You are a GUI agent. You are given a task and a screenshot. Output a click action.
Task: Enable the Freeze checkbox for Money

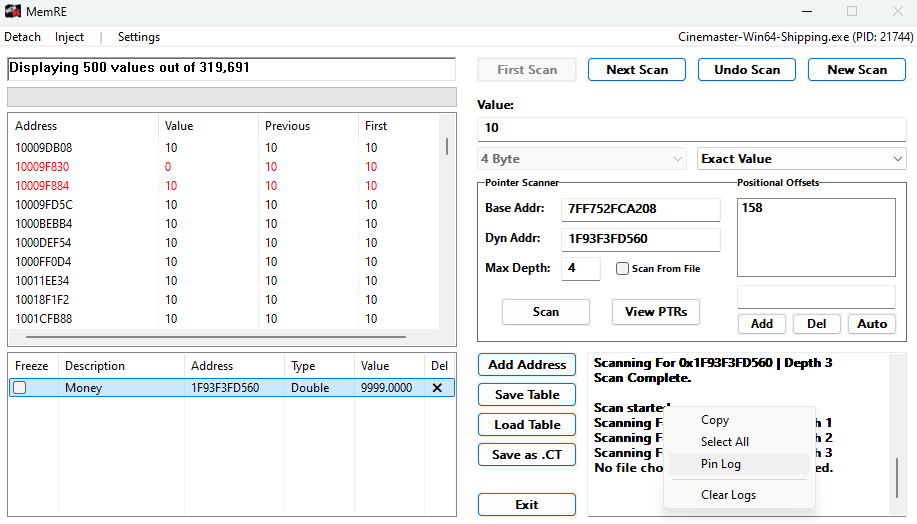coord(19,388)
